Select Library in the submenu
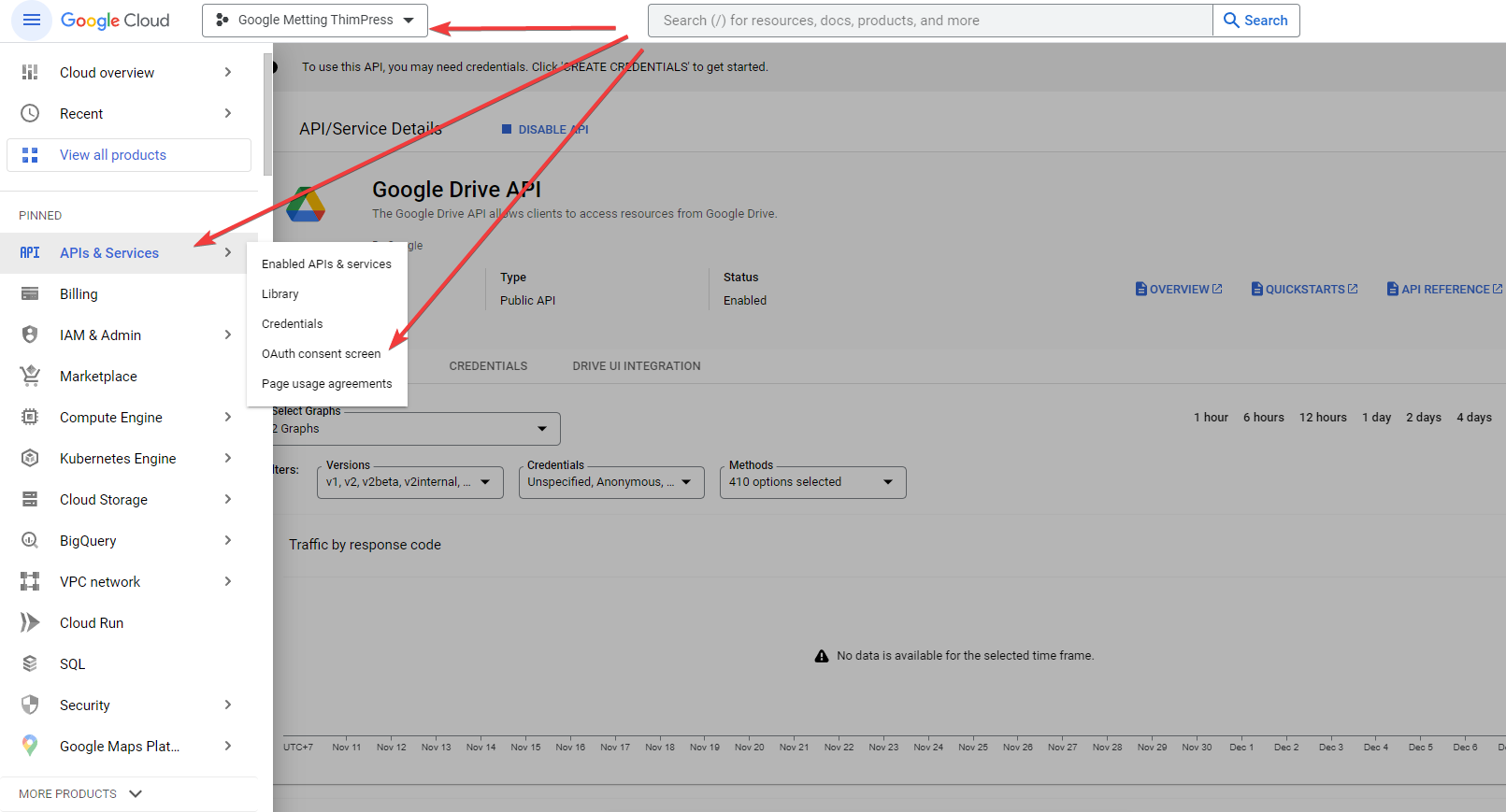The image size is (1506, 812). 326,294
